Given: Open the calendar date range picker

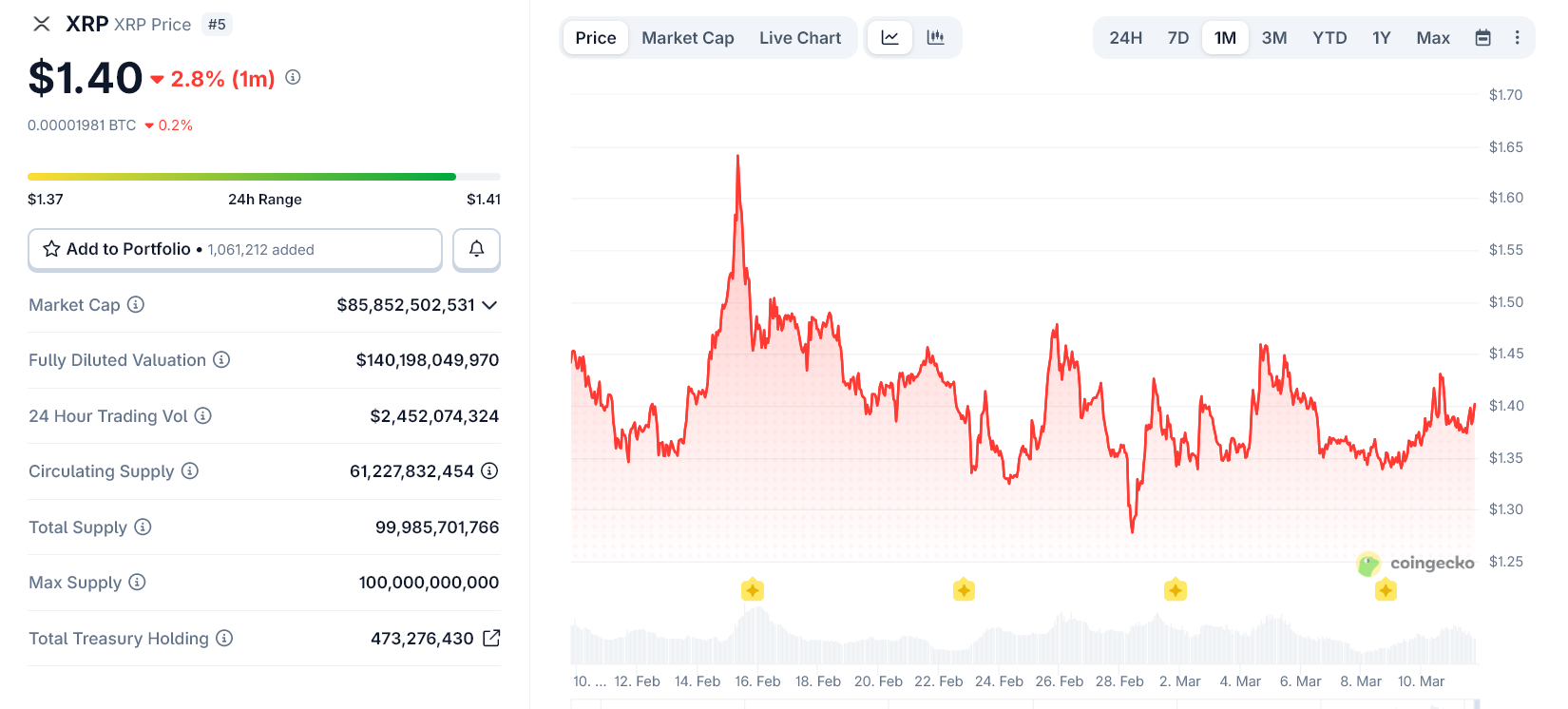Looking at the screenshot, I should (x=1482, y=38).
